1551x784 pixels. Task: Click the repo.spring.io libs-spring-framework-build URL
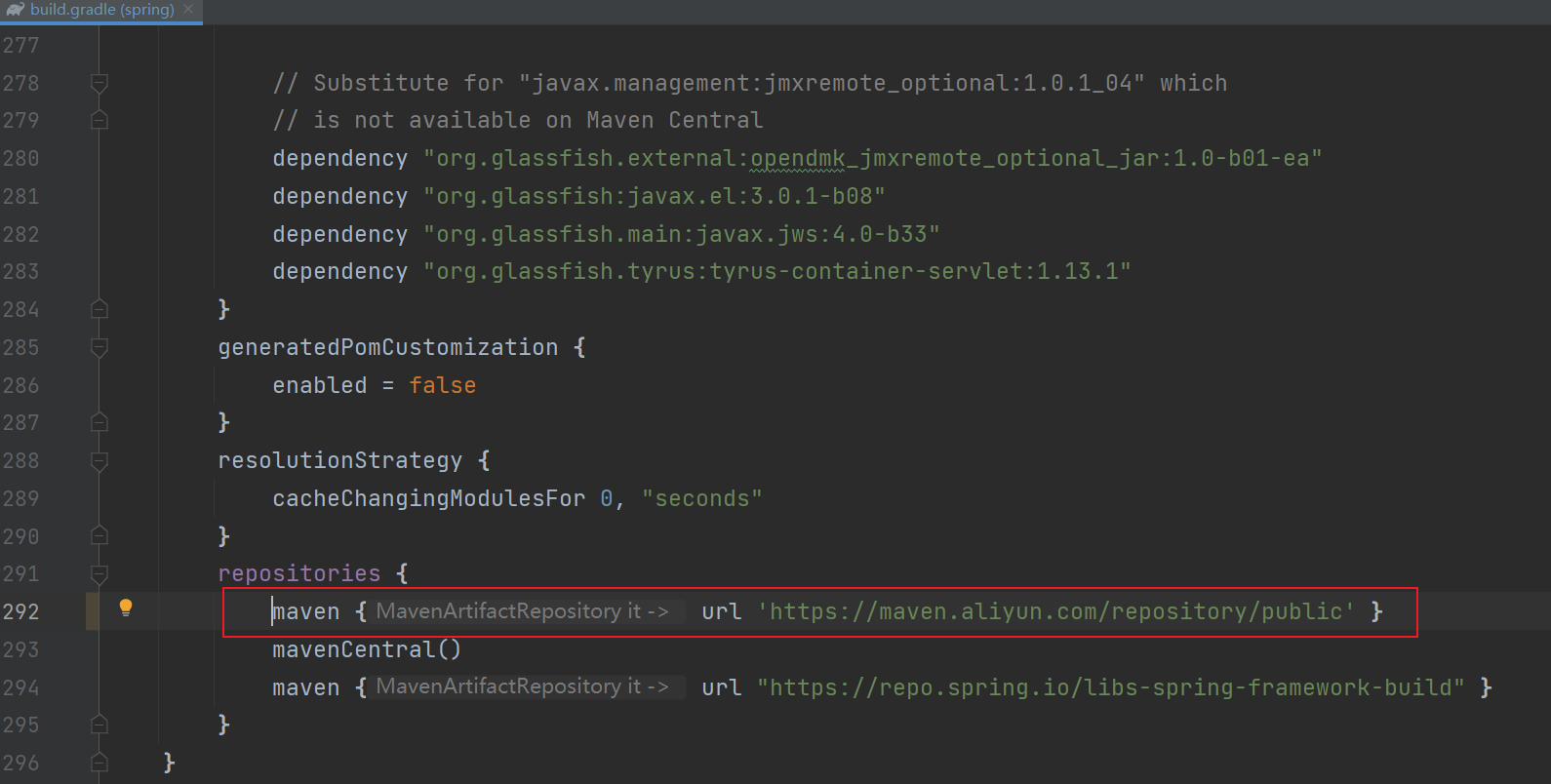click(1110, 687)
